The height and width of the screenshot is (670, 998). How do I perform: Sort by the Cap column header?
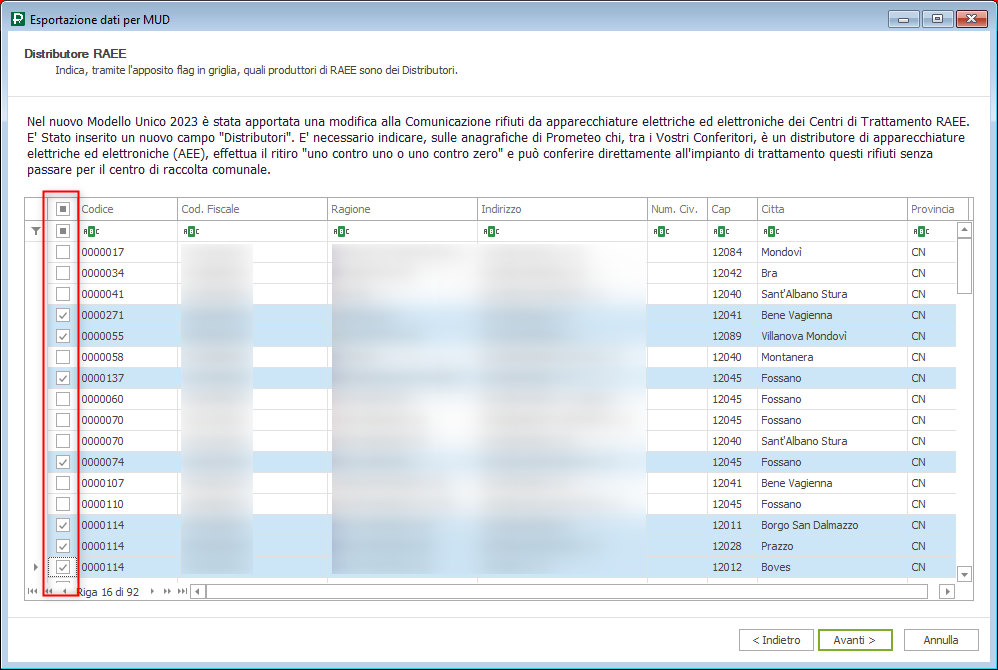point(733,209)
